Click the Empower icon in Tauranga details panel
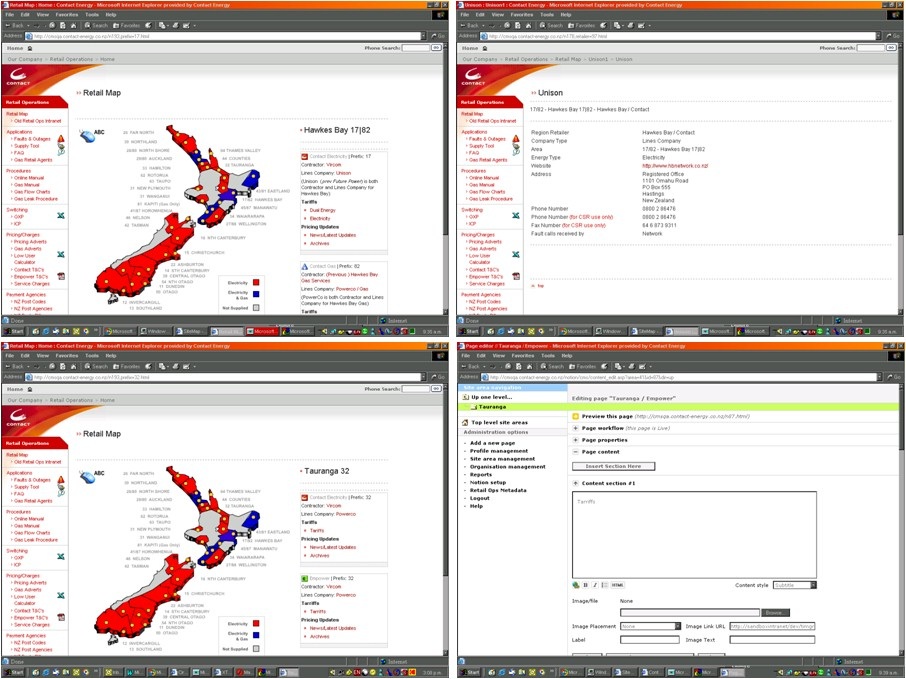Screen dimensions: 906x679 (304, 578)
